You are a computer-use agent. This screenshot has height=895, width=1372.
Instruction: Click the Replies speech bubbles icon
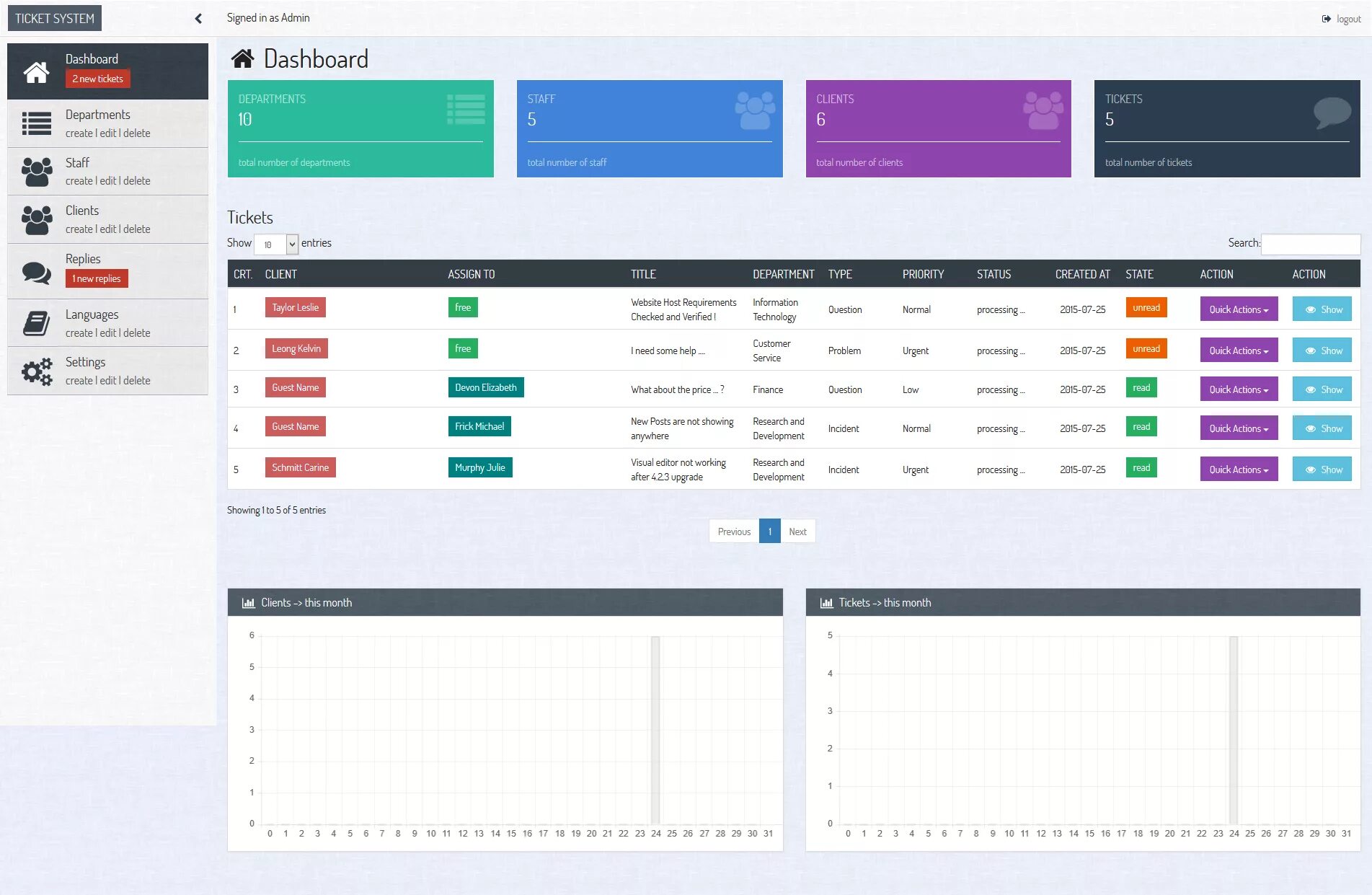point(36,272)
